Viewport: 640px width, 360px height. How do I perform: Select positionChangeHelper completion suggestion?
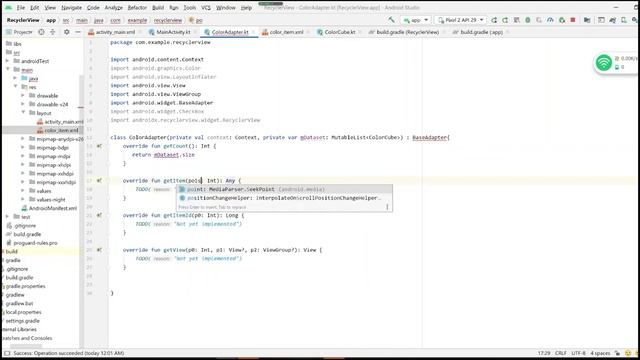(284, 198)
